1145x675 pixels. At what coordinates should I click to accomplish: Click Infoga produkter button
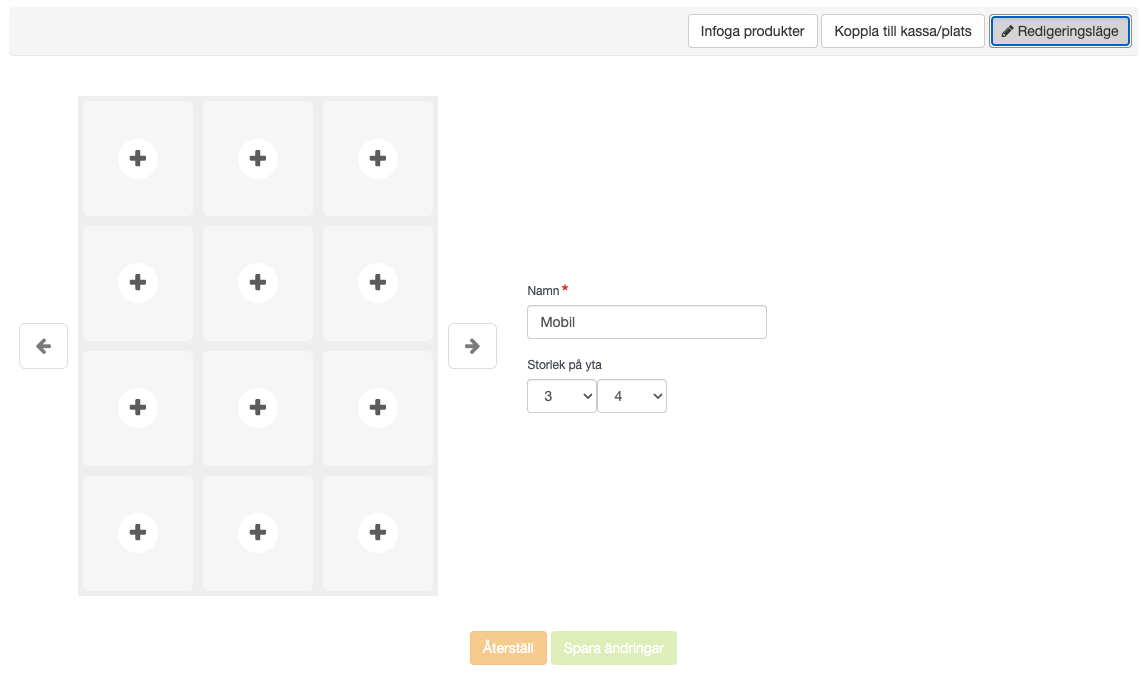coord(753,31)
